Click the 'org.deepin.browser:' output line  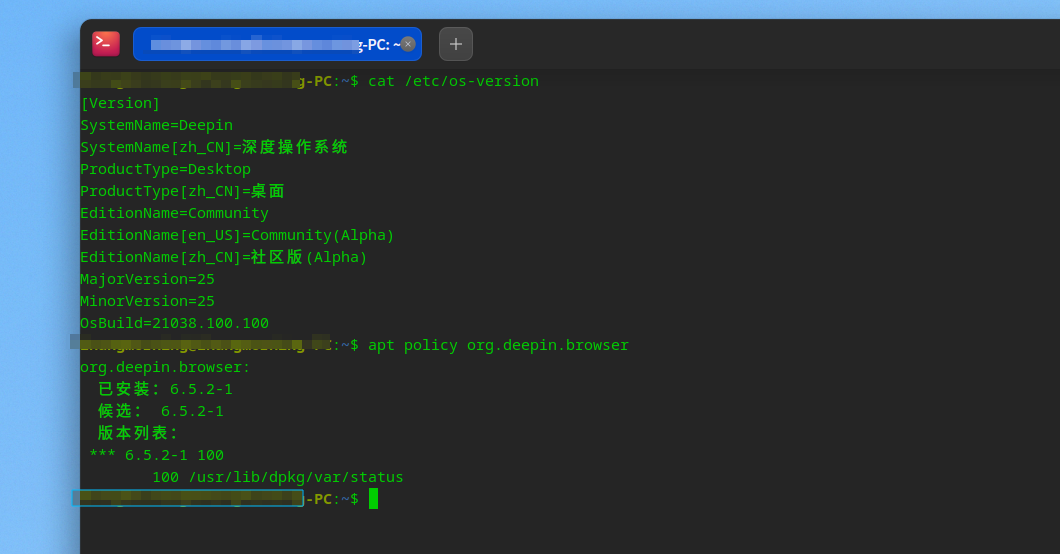(165, 367)
